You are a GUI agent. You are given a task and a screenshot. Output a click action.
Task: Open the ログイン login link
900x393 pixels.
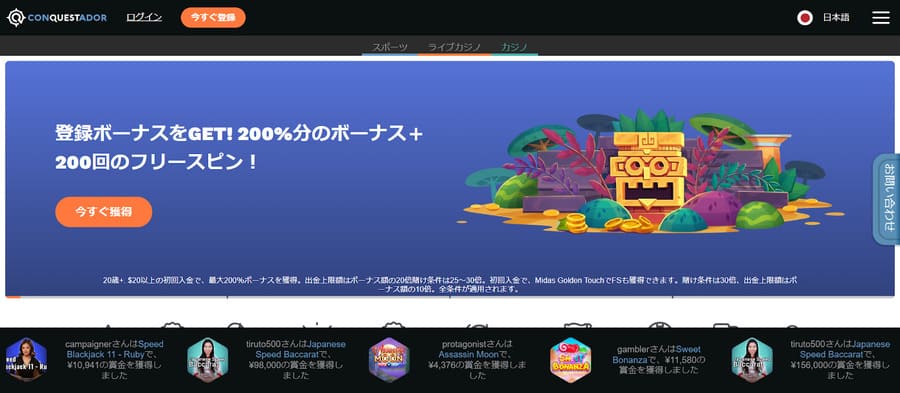tap(144, 17)
